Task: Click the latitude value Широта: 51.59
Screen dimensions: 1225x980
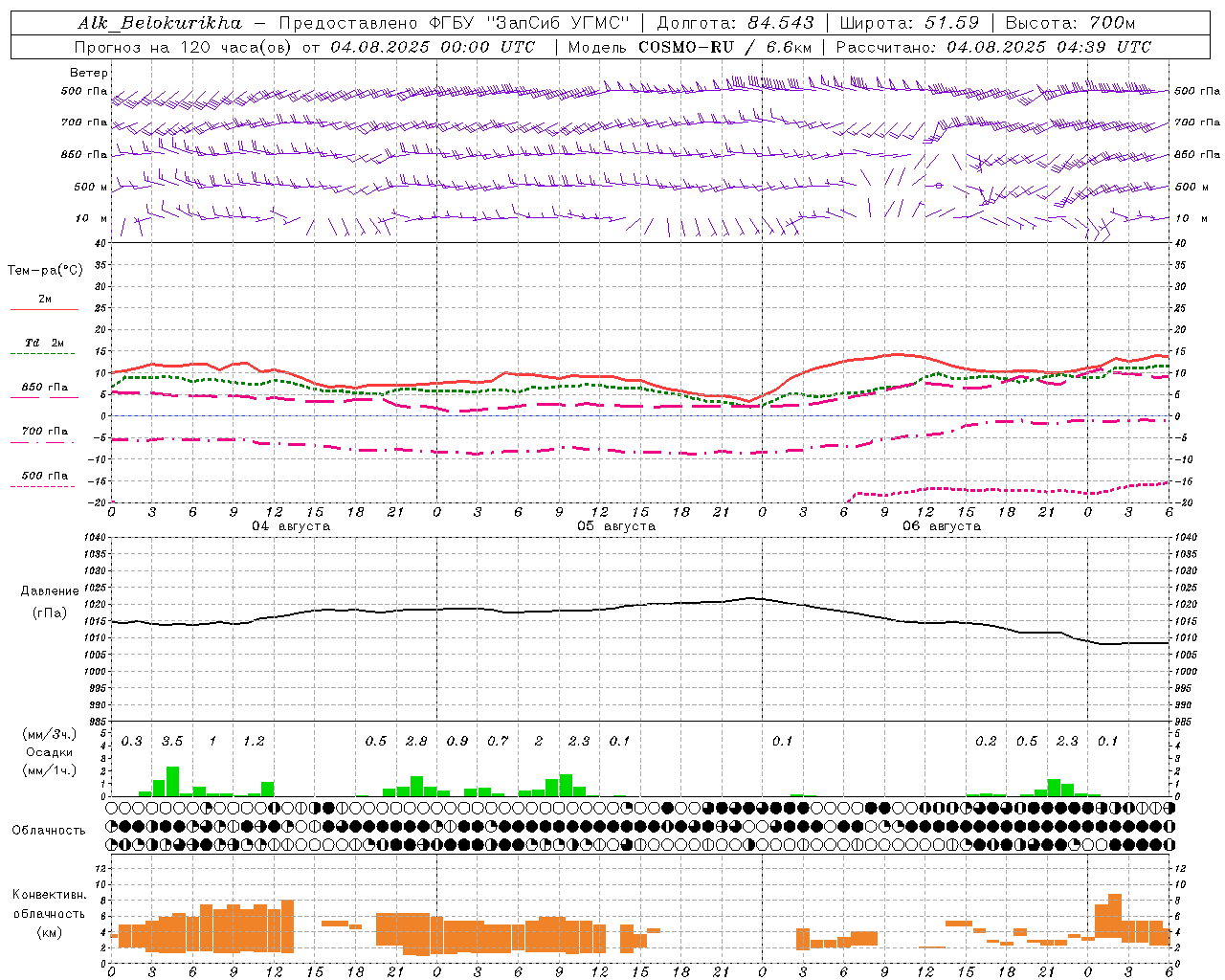Action: pos(910,23)
